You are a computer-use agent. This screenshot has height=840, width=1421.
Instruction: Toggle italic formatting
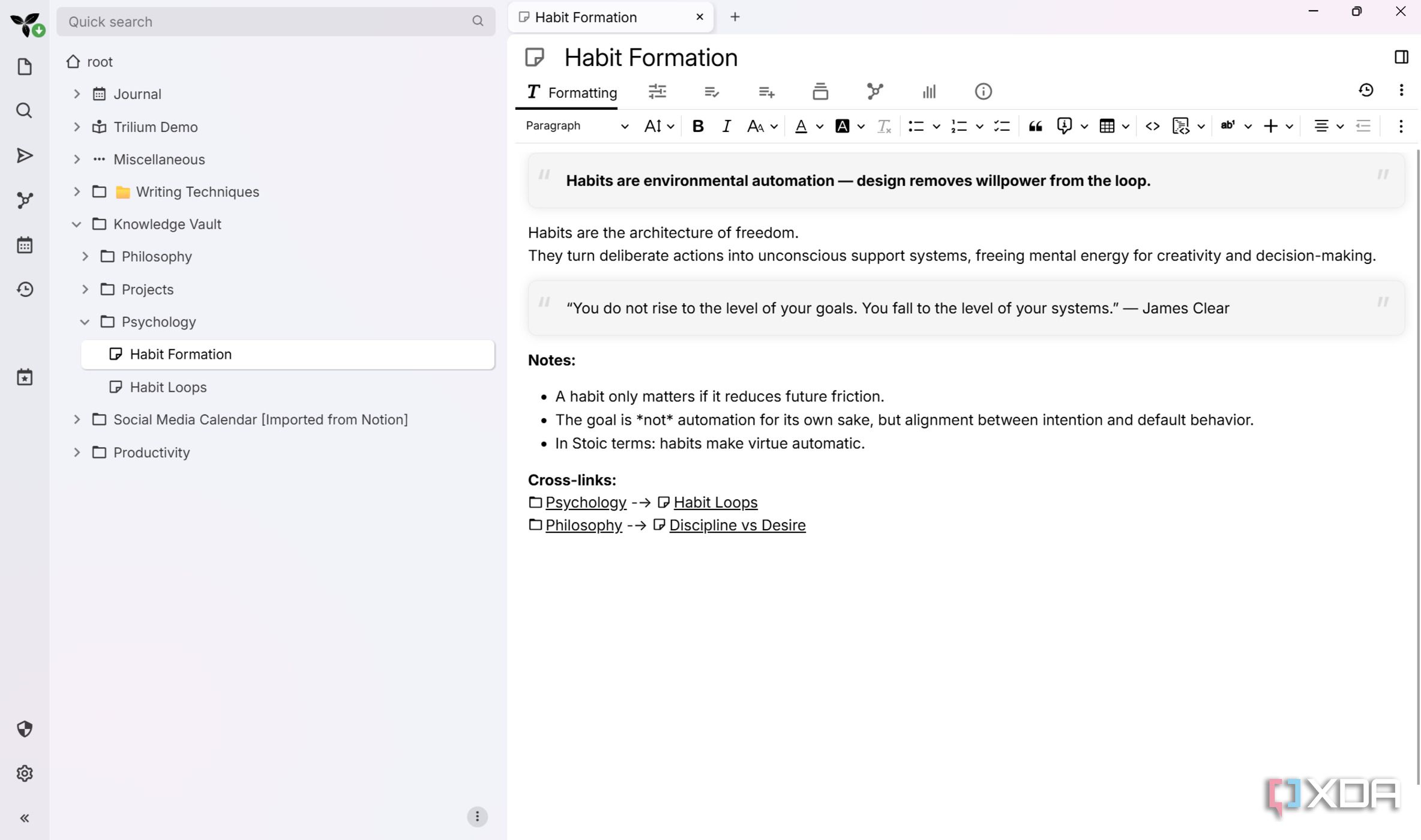[726, 126]
